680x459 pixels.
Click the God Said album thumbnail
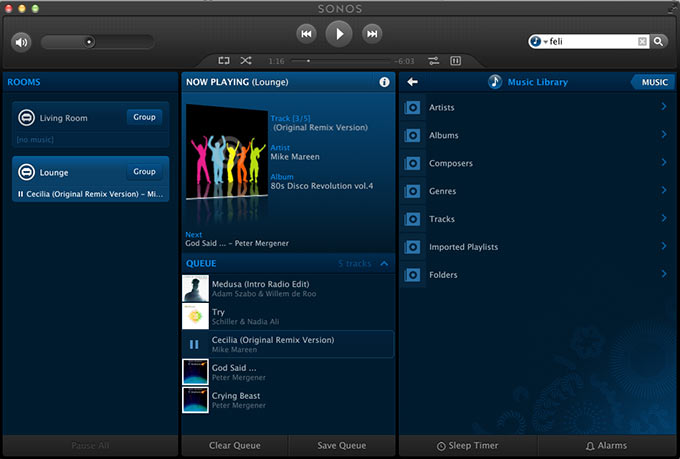coord(195,372)
